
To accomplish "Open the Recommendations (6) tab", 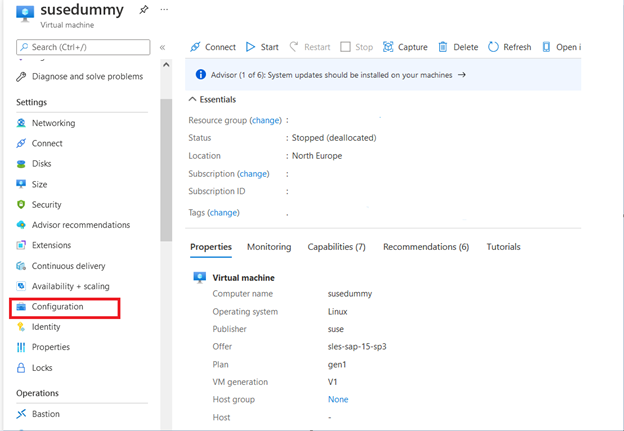I will pos(426,247).
